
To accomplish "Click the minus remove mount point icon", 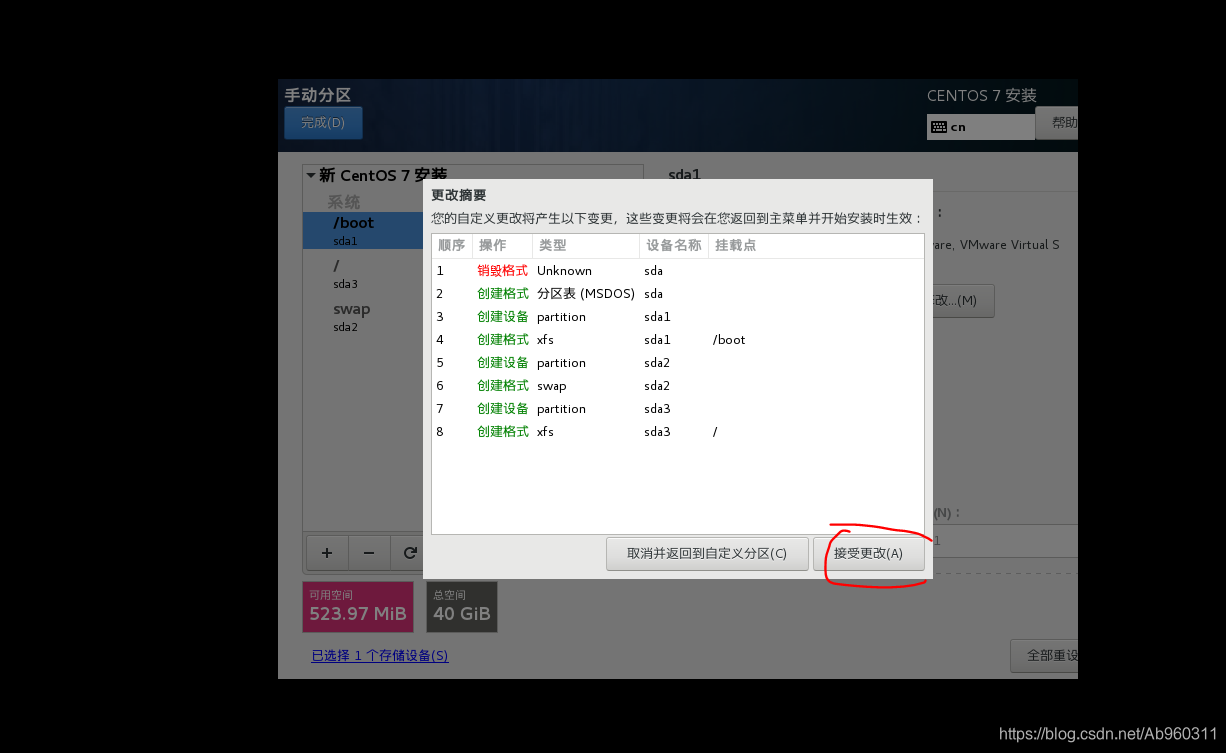I will click(x=368, y=552).
